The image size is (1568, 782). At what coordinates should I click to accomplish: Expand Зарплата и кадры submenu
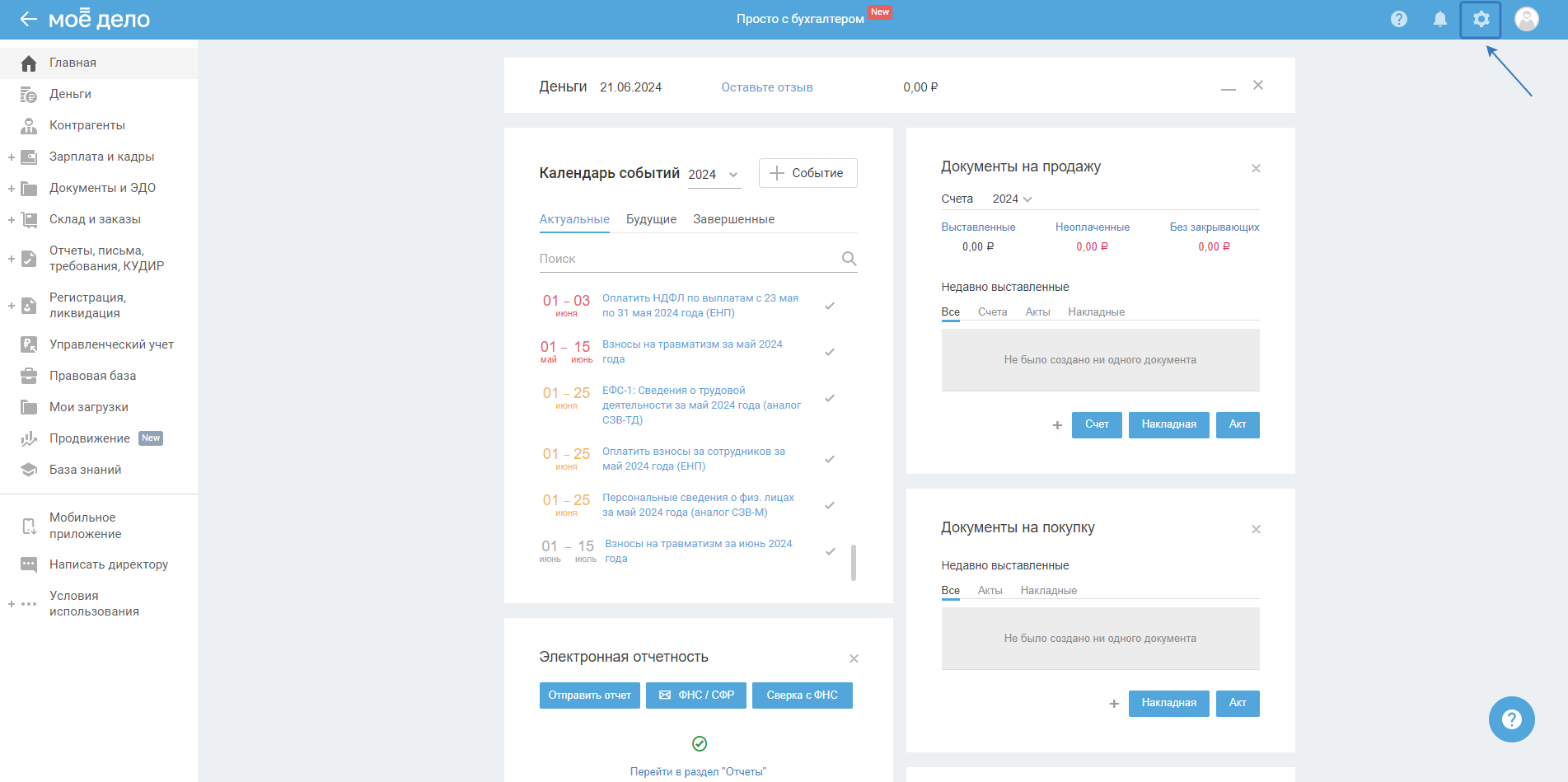point(12,157)
